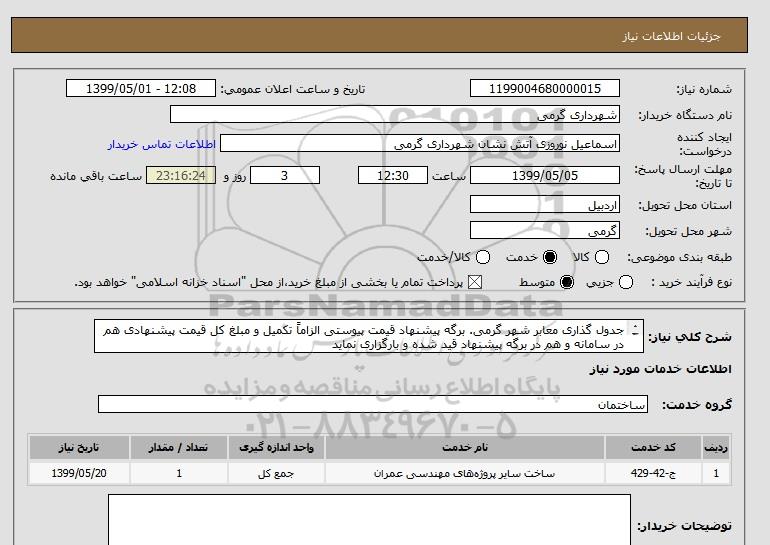Click the شرح کلی نیاز label

[x=690, y=337]
